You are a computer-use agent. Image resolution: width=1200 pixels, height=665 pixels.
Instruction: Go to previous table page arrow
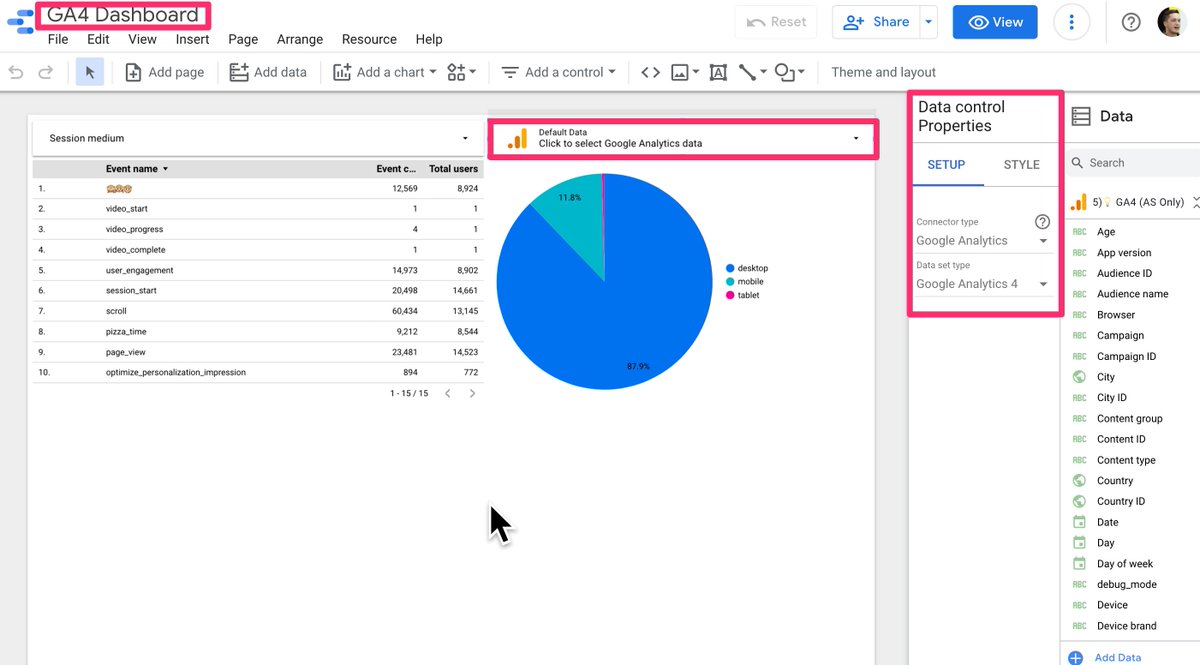point(447,393)
